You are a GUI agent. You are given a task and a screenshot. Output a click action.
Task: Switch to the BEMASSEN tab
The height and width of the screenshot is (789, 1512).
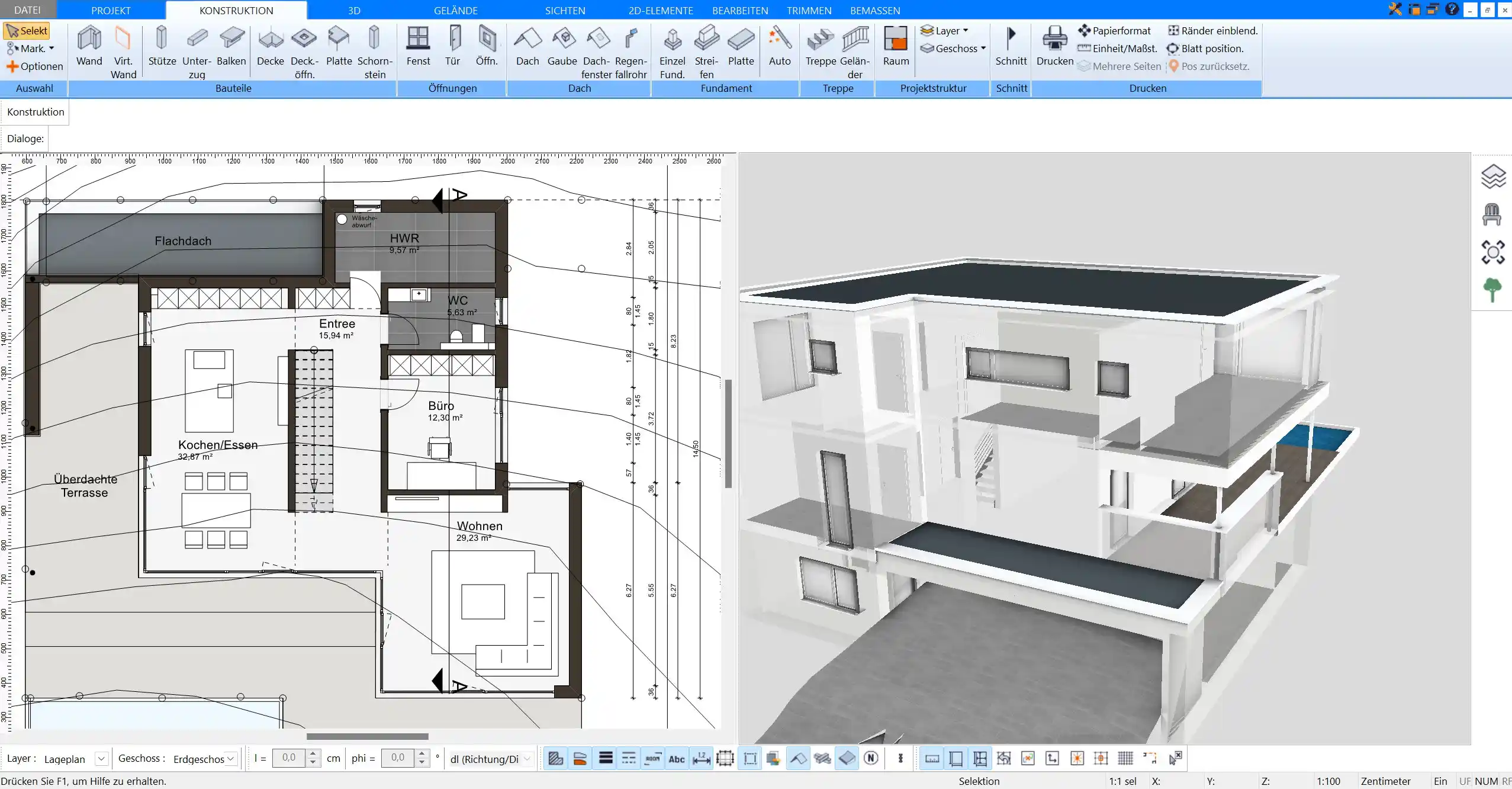tap(875, 10)
